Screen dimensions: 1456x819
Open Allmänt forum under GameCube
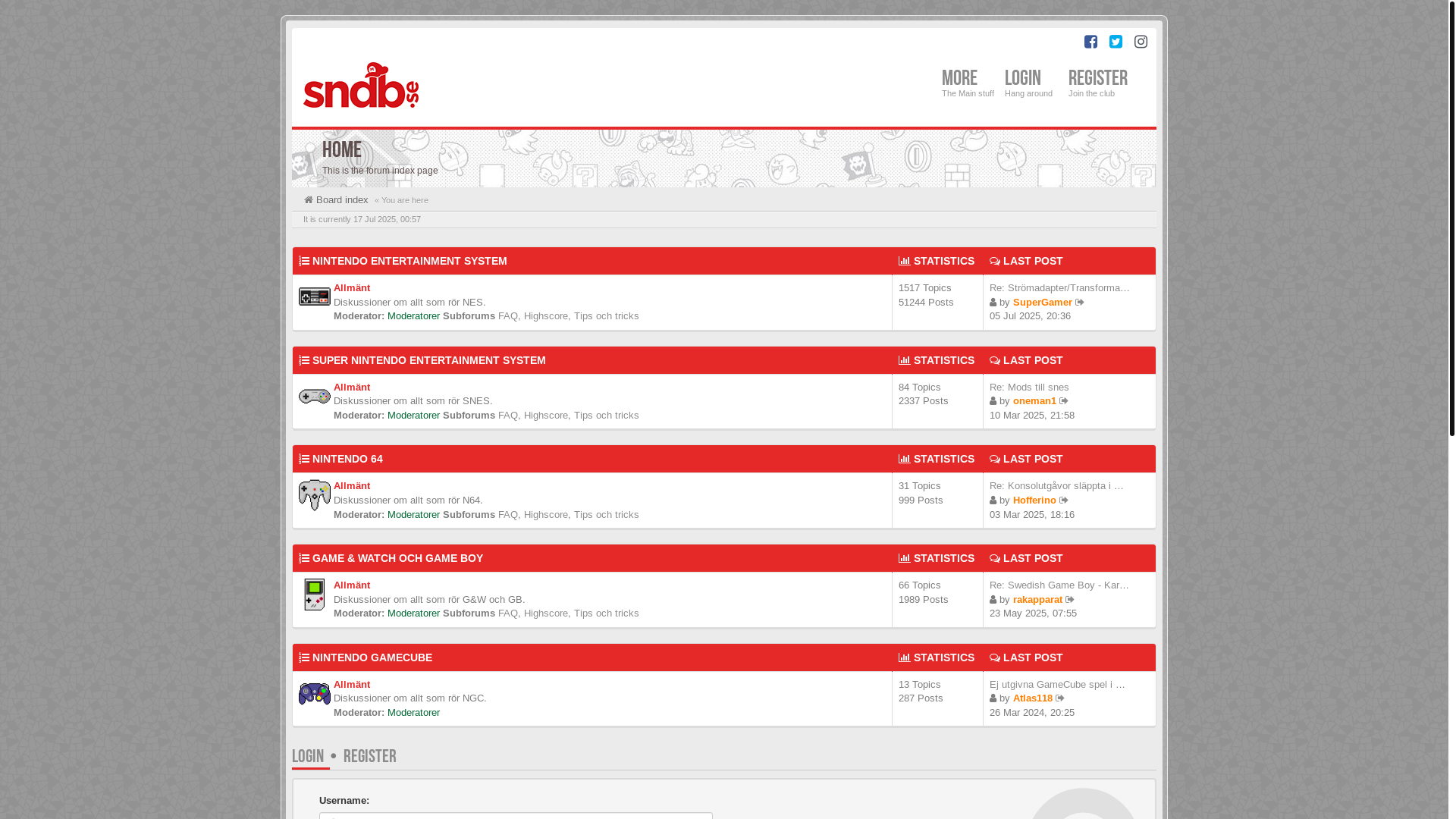pos(352,685)
